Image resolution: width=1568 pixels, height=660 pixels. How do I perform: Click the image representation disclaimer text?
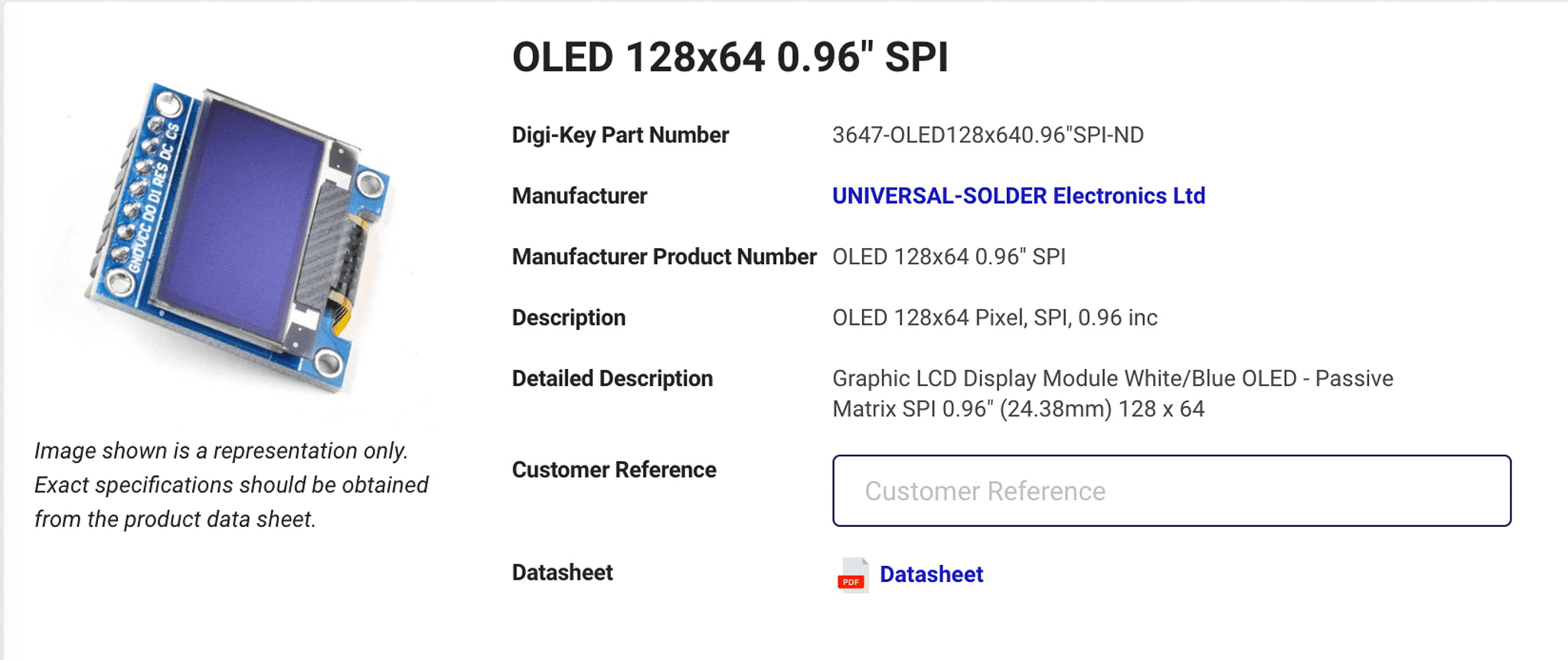pos(231,485)
